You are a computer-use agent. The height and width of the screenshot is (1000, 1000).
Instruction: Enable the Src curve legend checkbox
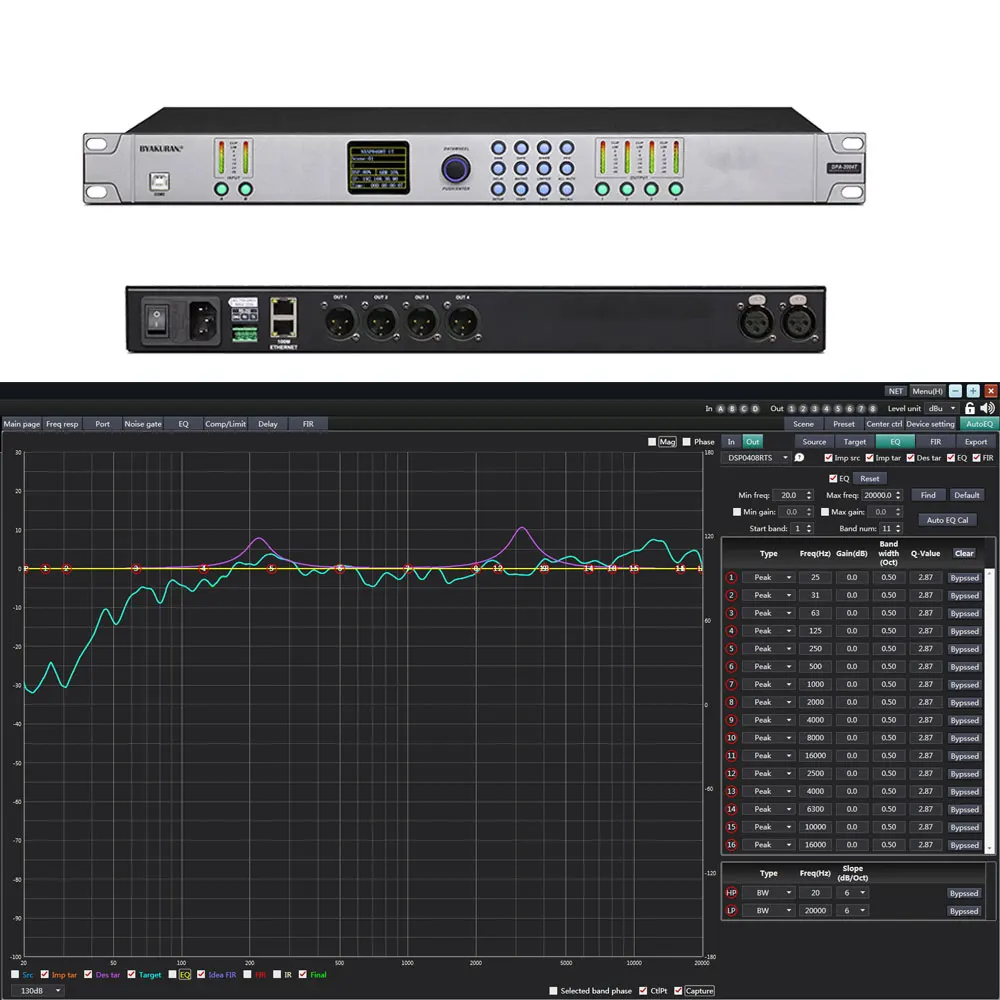[x=15, y=974]
